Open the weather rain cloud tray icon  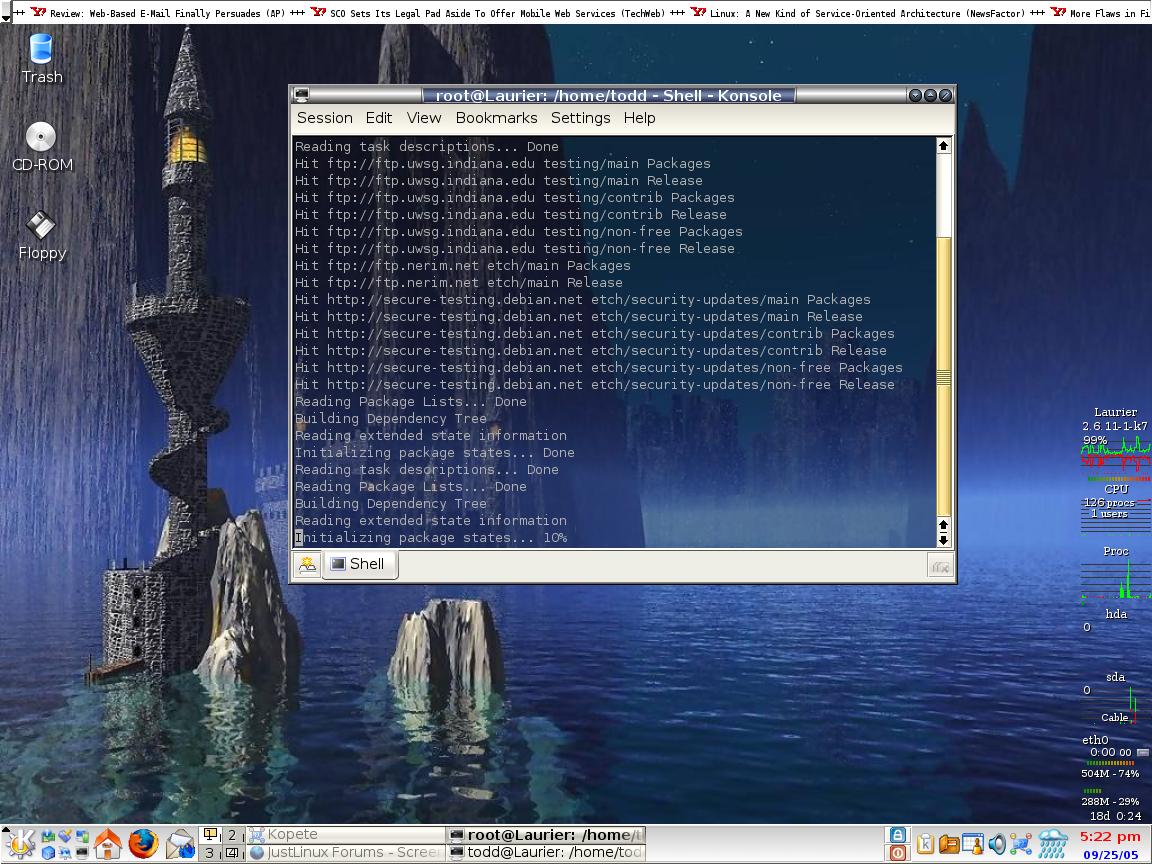coord(1053,844)
